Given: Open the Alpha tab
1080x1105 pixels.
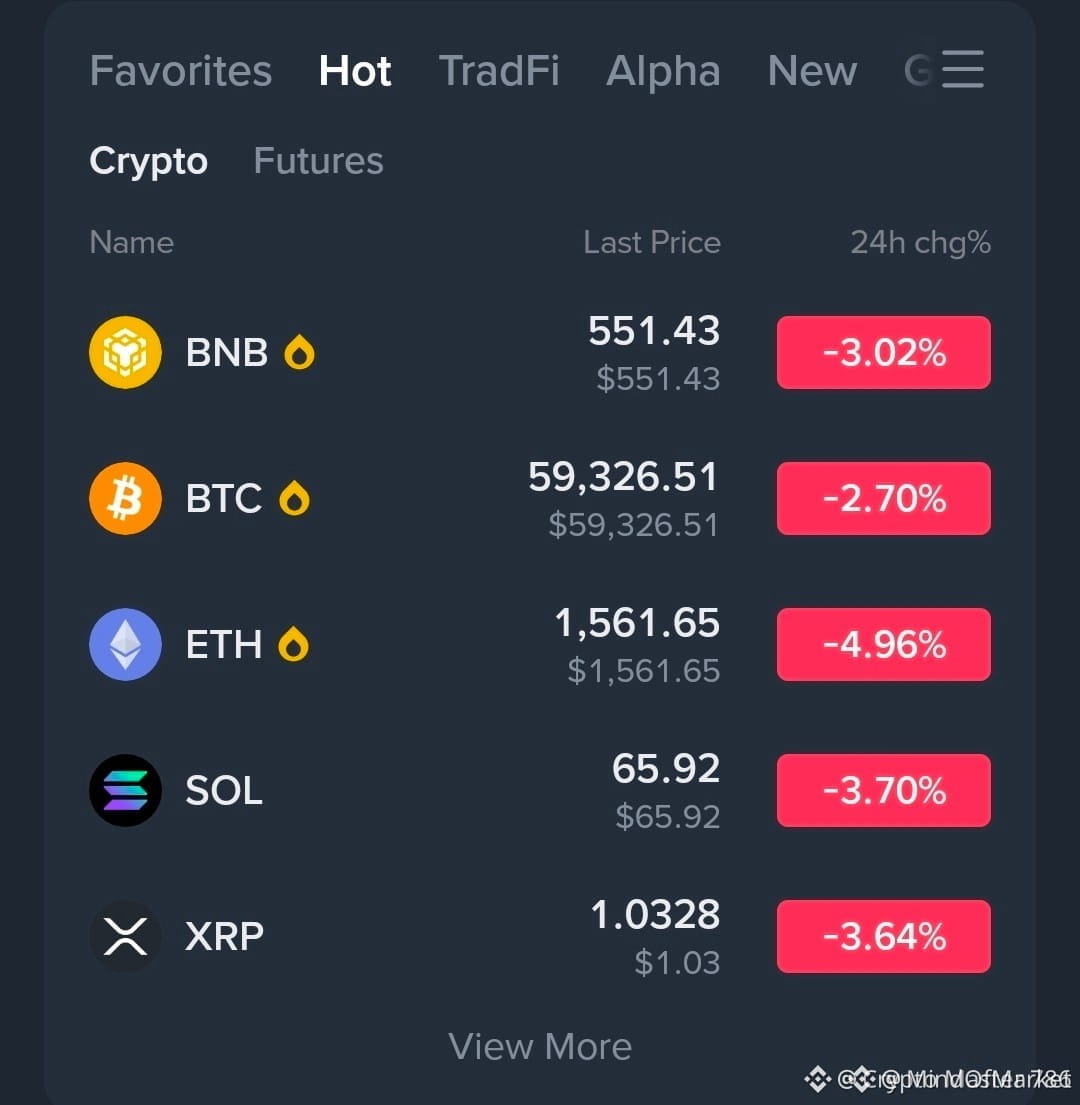Looking at the screenshot, I should pyautogui.click(x=663, y=70).
